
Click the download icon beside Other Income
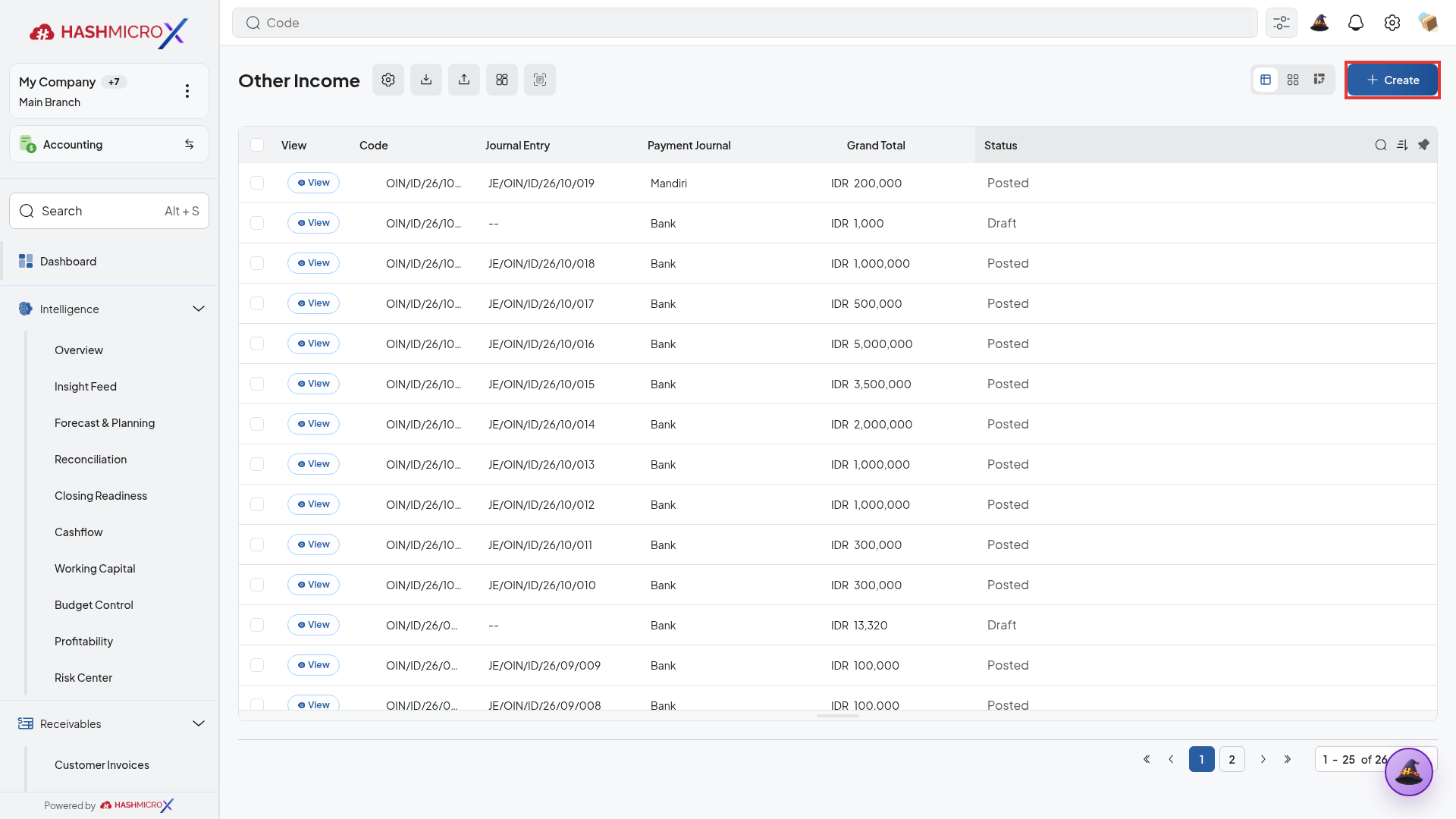point(426,80)
